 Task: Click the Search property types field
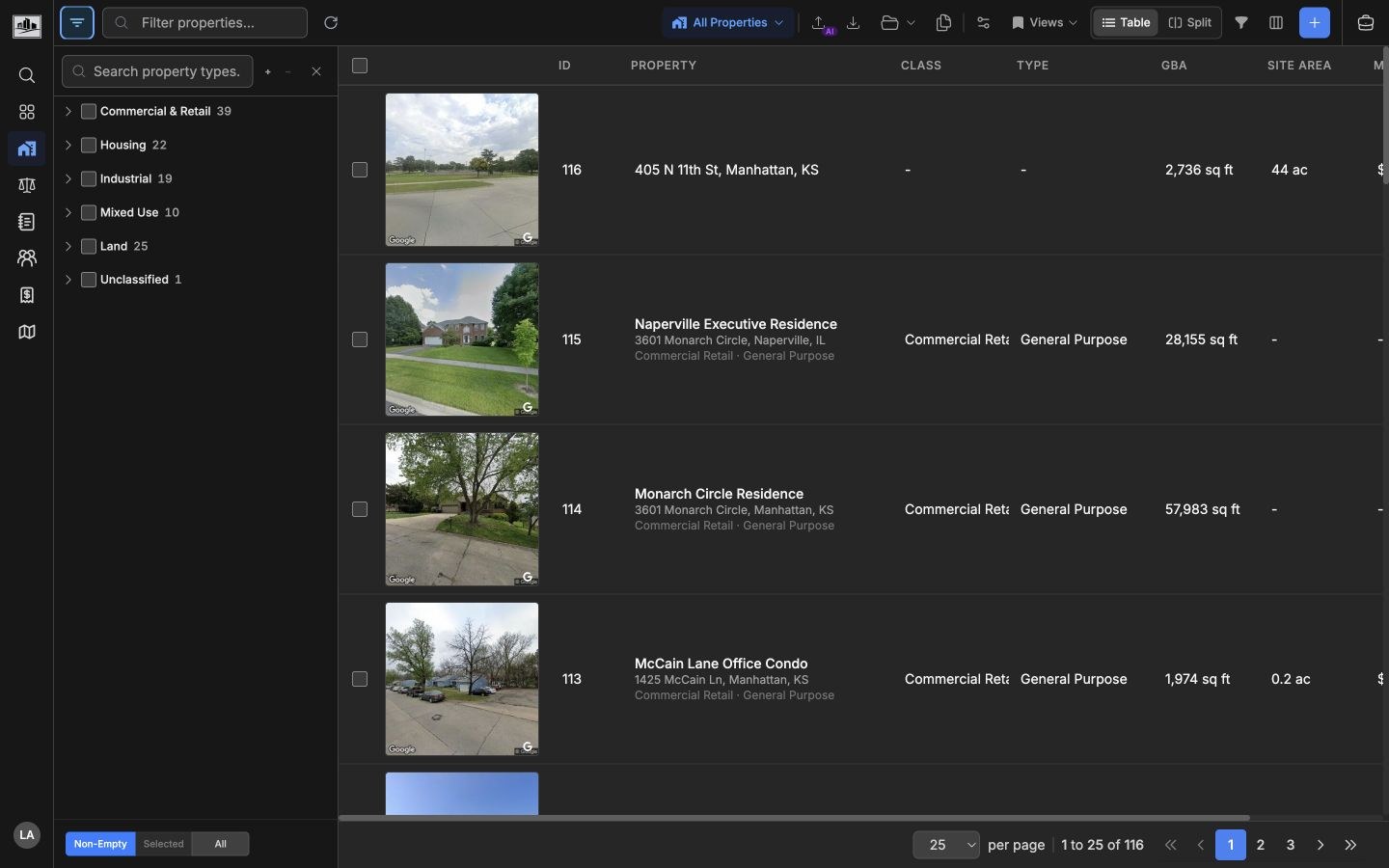tap(157, 71)
